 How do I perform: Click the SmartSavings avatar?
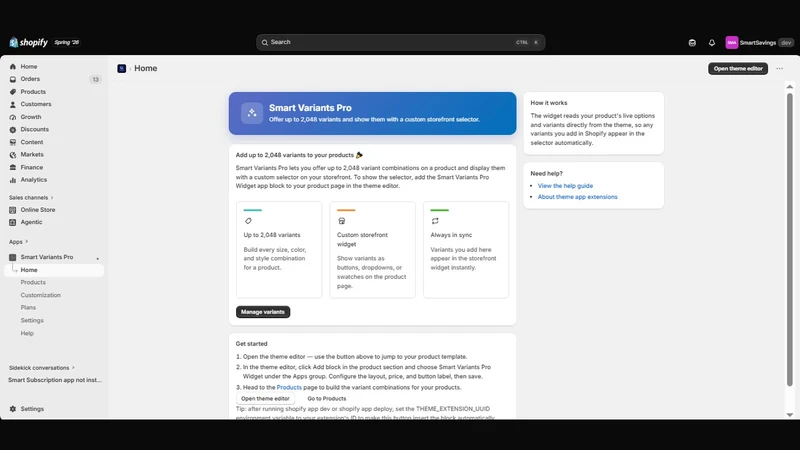(732, 43)
